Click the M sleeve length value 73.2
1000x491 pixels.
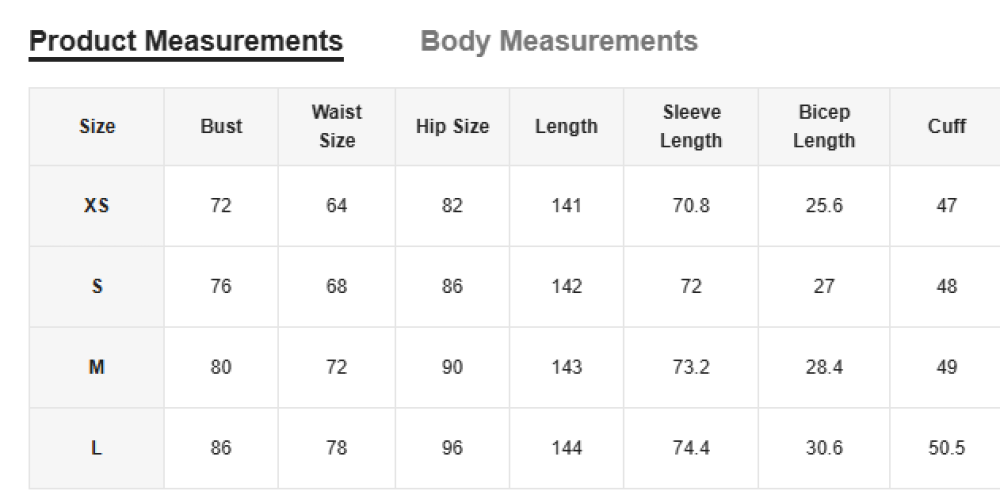691,368
